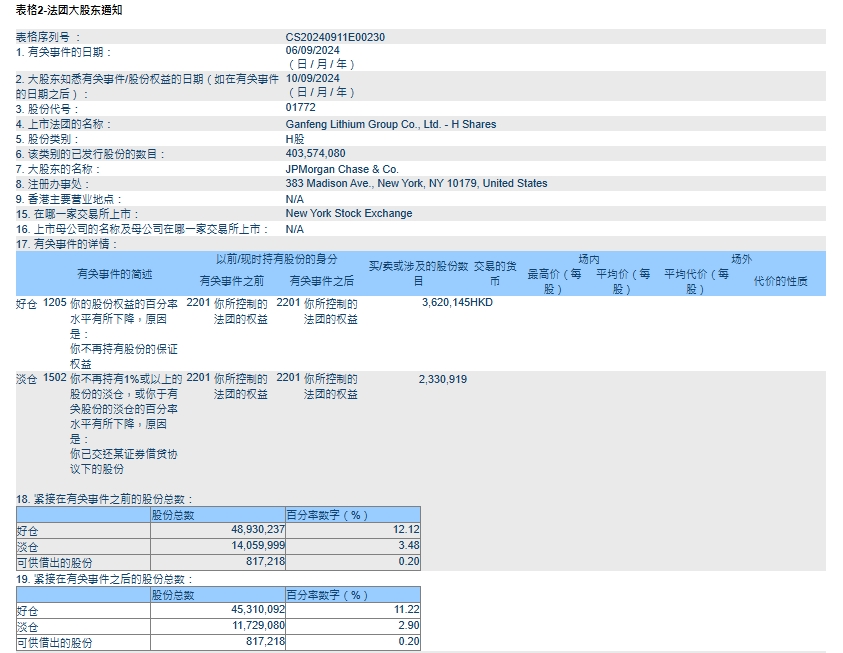Click label 1. 有关事件的日期

(x=63, y=52)
